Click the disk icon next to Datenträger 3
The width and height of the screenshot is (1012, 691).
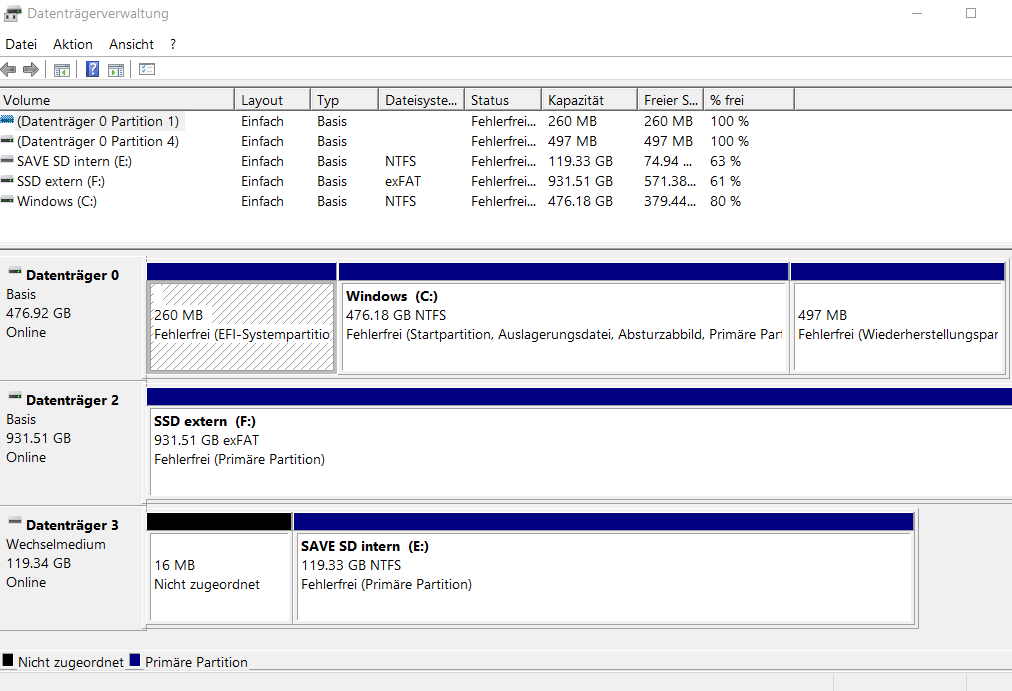tap(15, 521)
